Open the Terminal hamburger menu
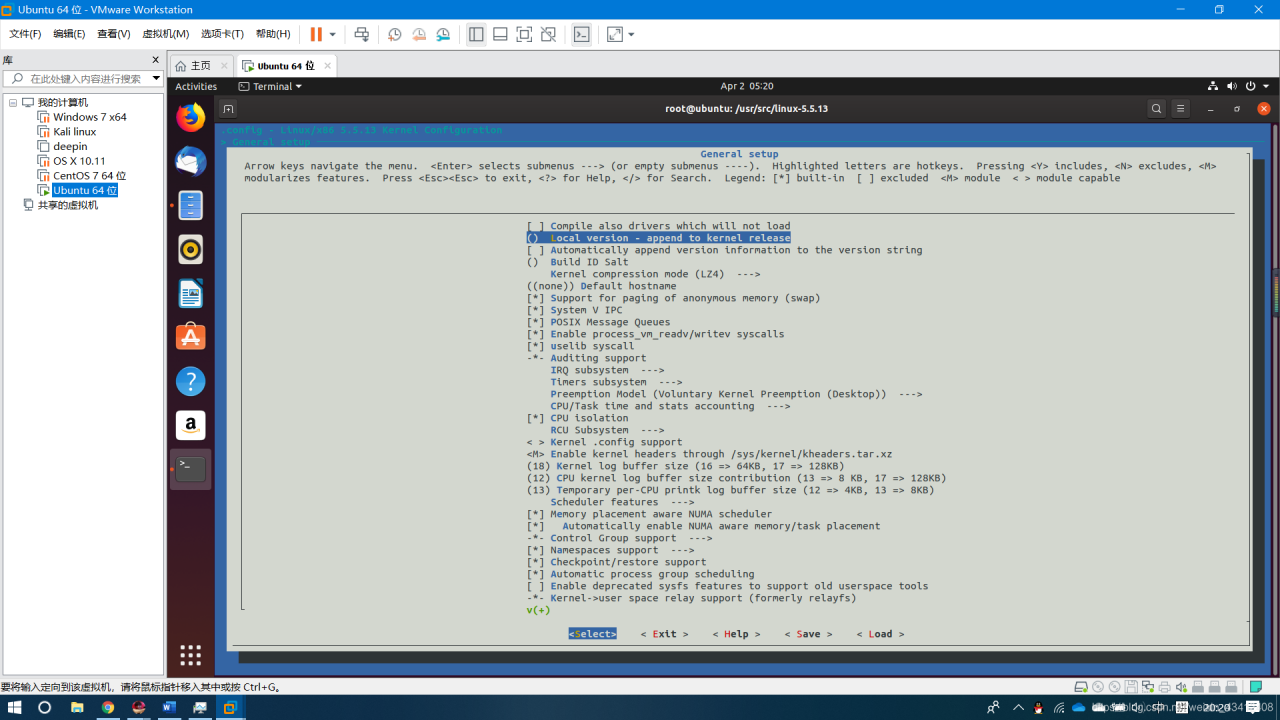The width and height of the screenshot is (1280, 720). click(x=1181, y=109)
